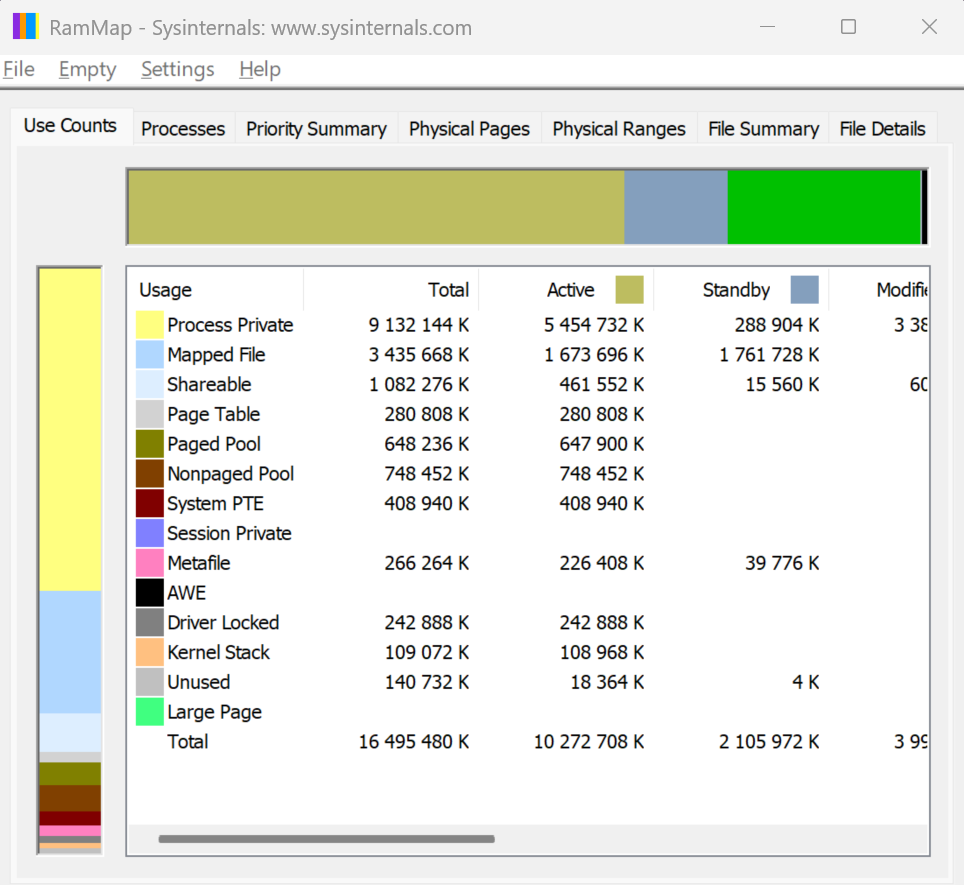Viewport: 964px width, 885px height.
Task: Click the Process Private total 9 132 144 K
Action: point(419,324)
